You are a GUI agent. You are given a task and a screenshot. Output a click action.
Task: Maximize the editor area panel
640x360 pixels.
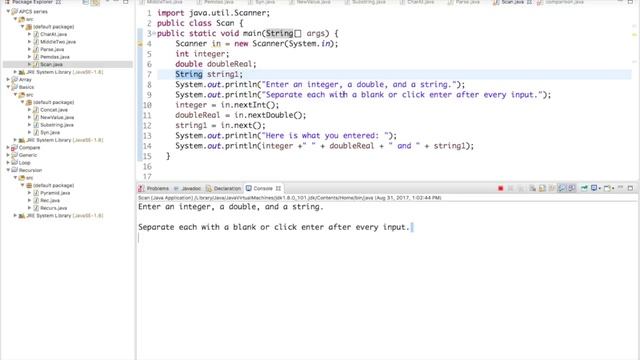630,2
